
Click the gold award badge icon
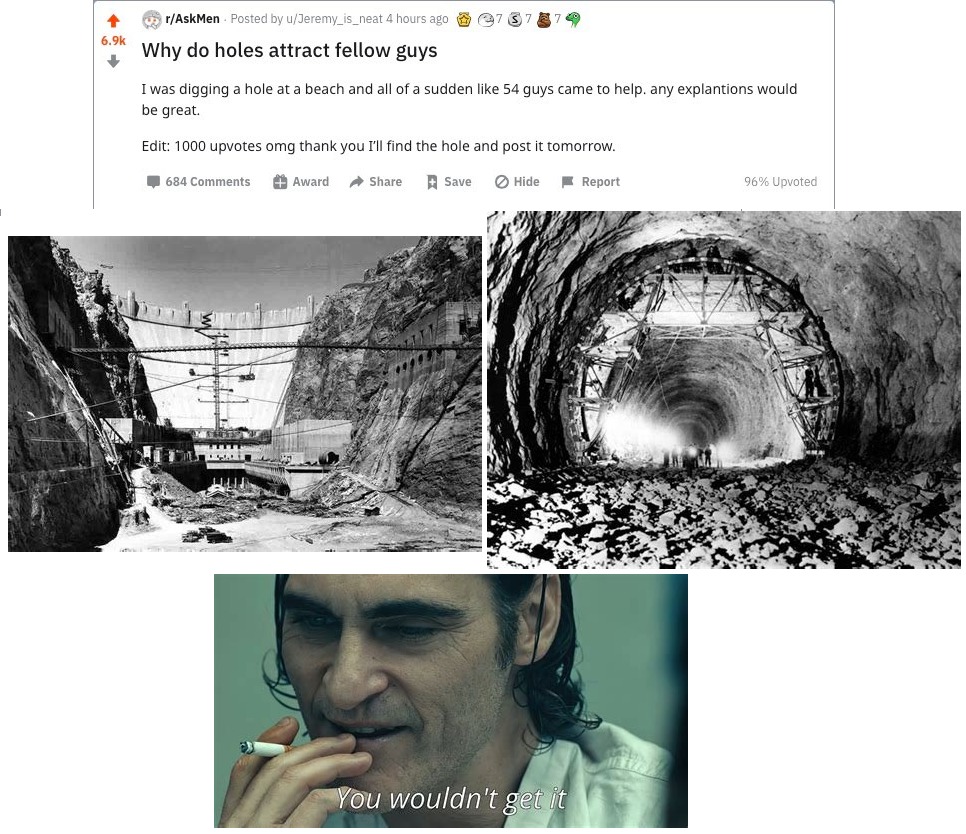tap(464, 20)
